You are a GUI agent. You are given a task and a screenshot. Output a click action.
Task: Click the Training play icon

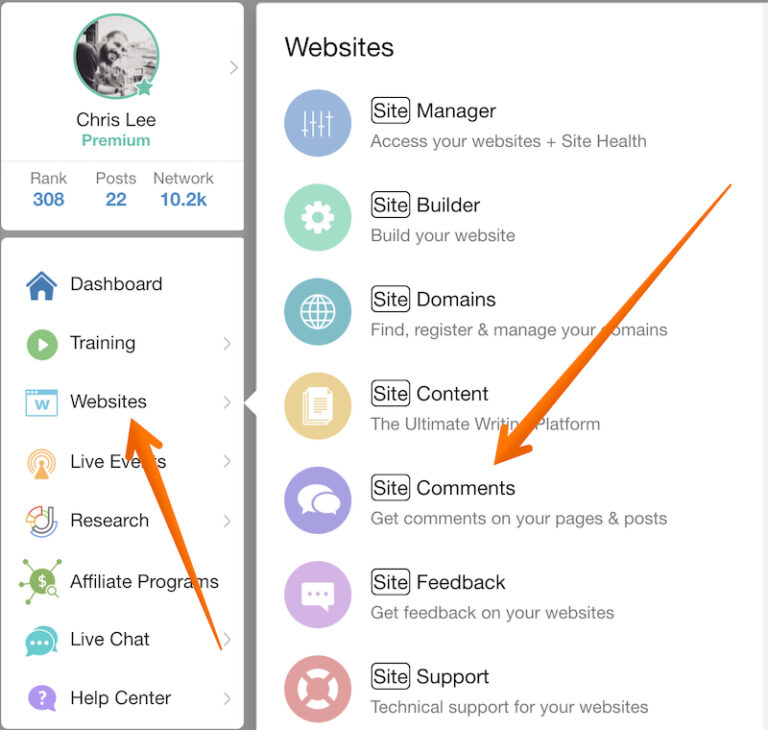42,344
